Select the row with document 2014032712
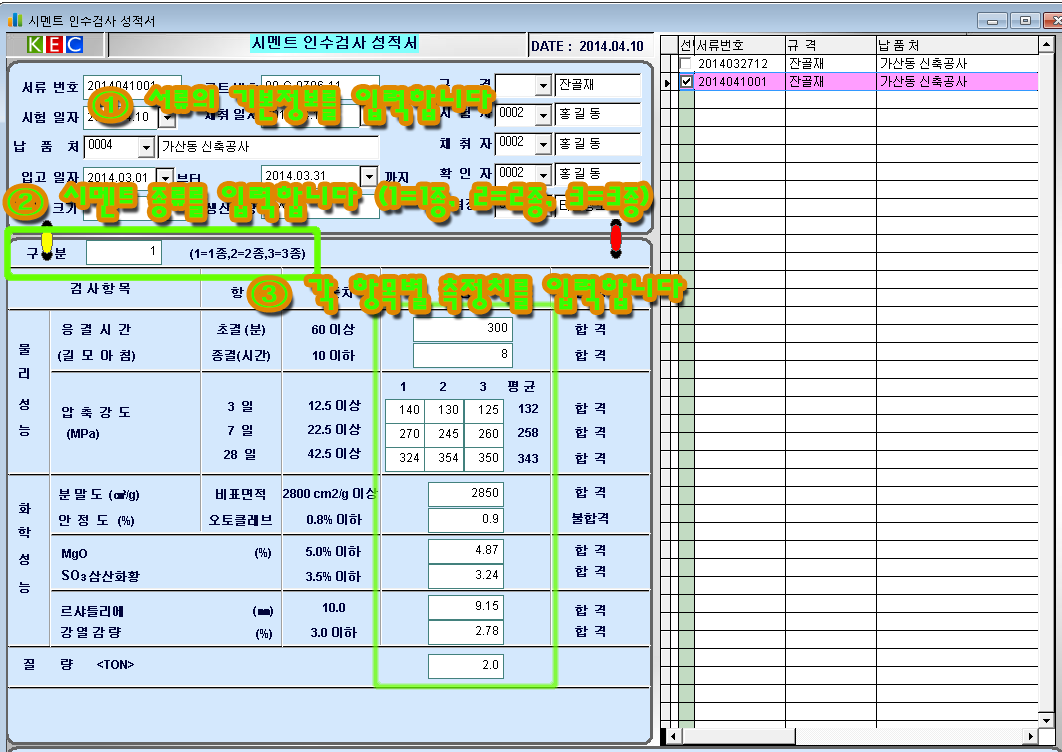 click(739, 64)
